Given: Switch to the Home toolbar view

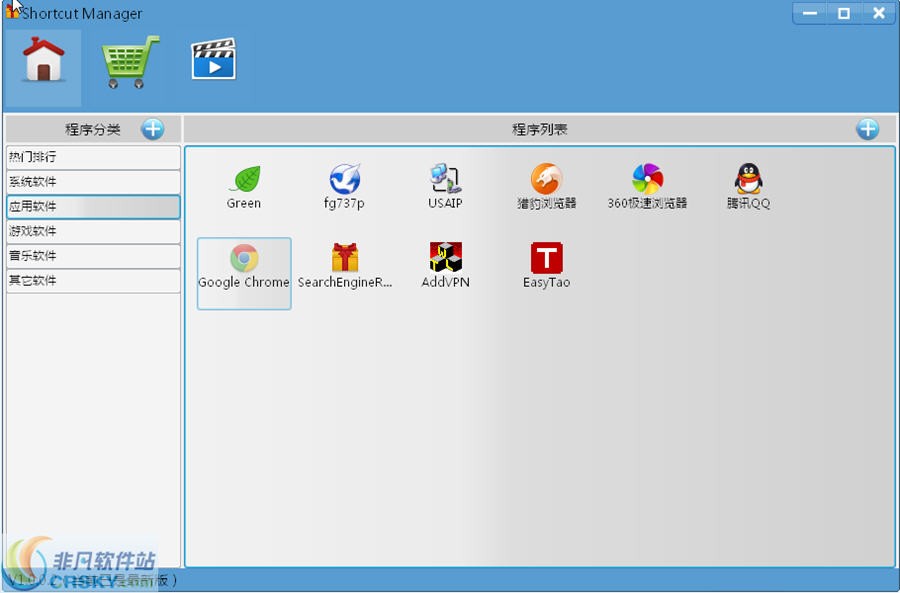Looking at the screenshot, I should coord(43,63).
